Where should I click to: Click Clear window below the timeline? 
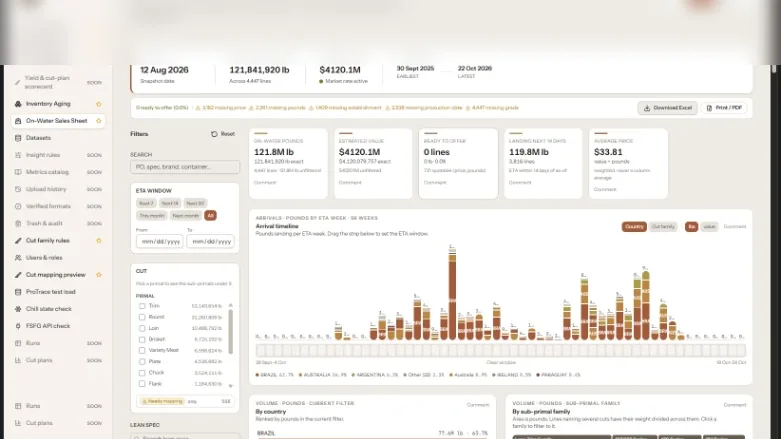coord(501,363)
